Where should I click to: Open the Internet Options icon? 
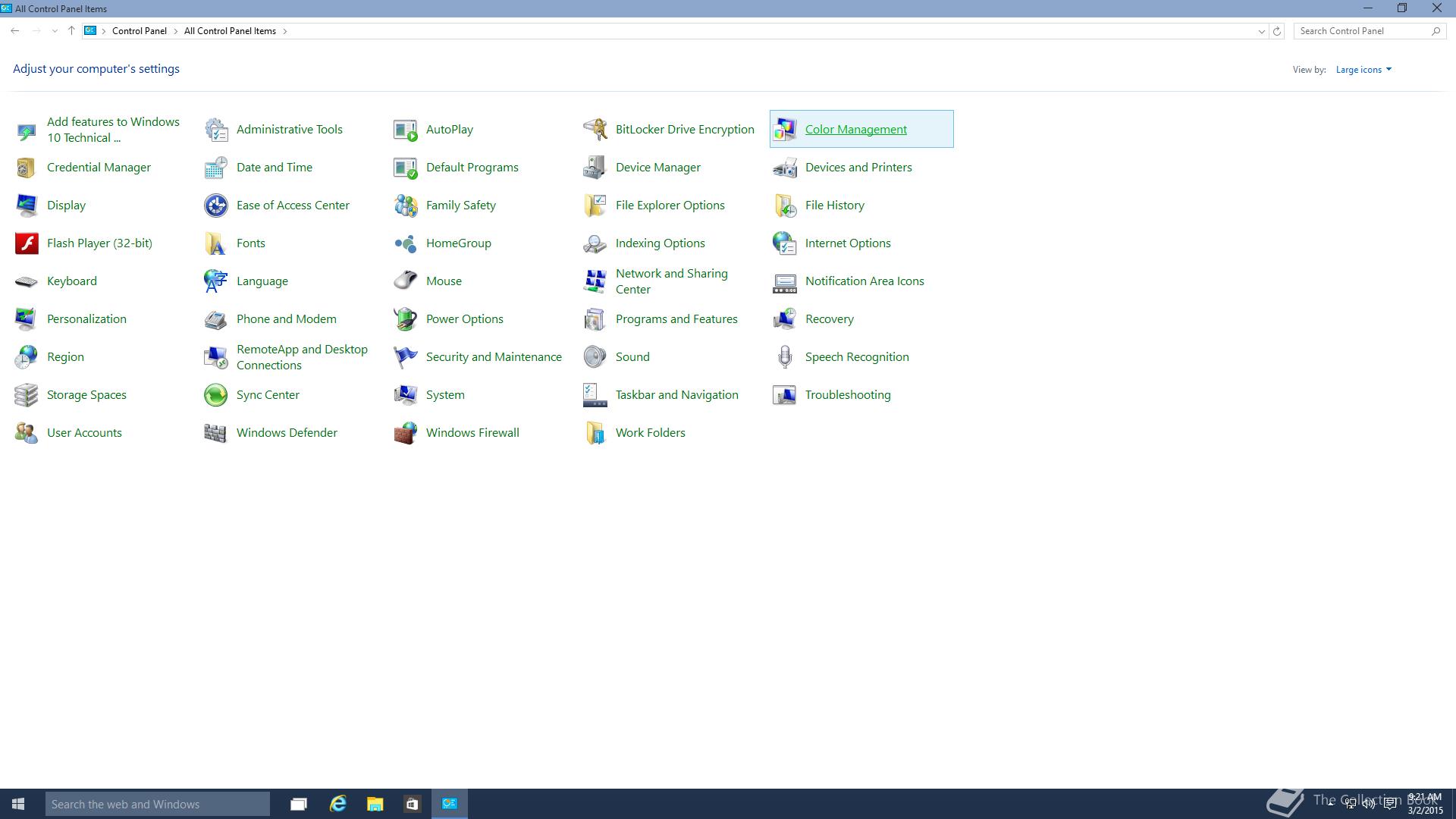pyautogui.click(x=785, y=243)
